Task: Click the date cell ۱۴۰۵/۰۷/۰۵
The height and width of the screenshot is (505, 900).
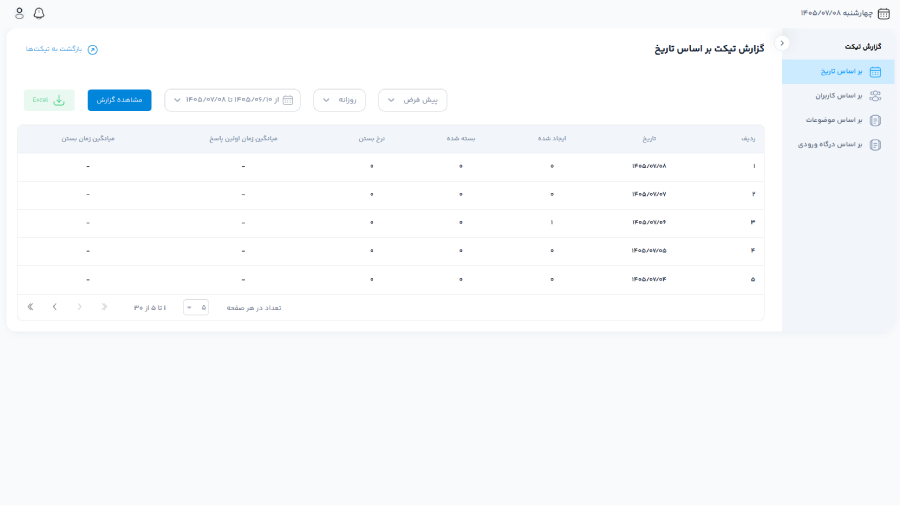Action: (649, 251)
